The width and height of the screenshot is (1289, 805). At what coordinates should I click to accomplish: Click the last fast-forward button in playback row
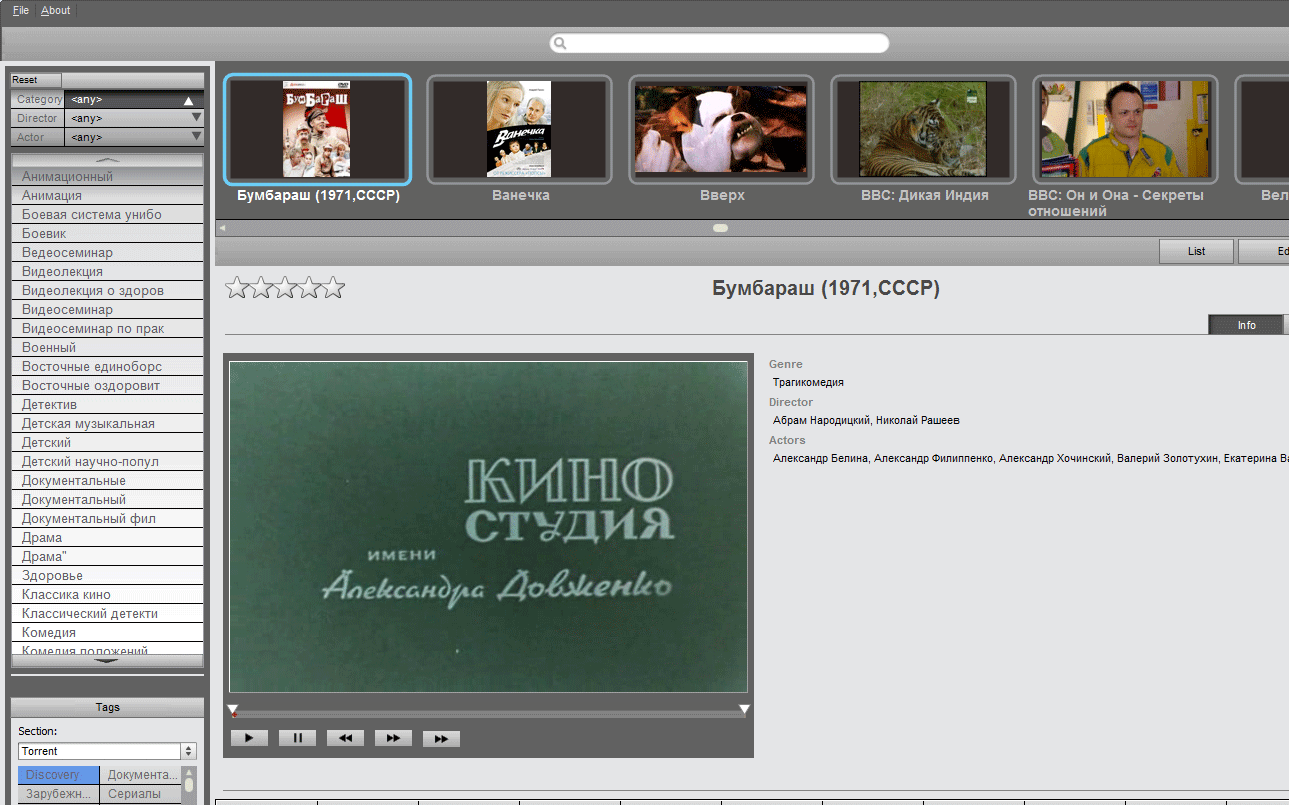tap(441, 738)
